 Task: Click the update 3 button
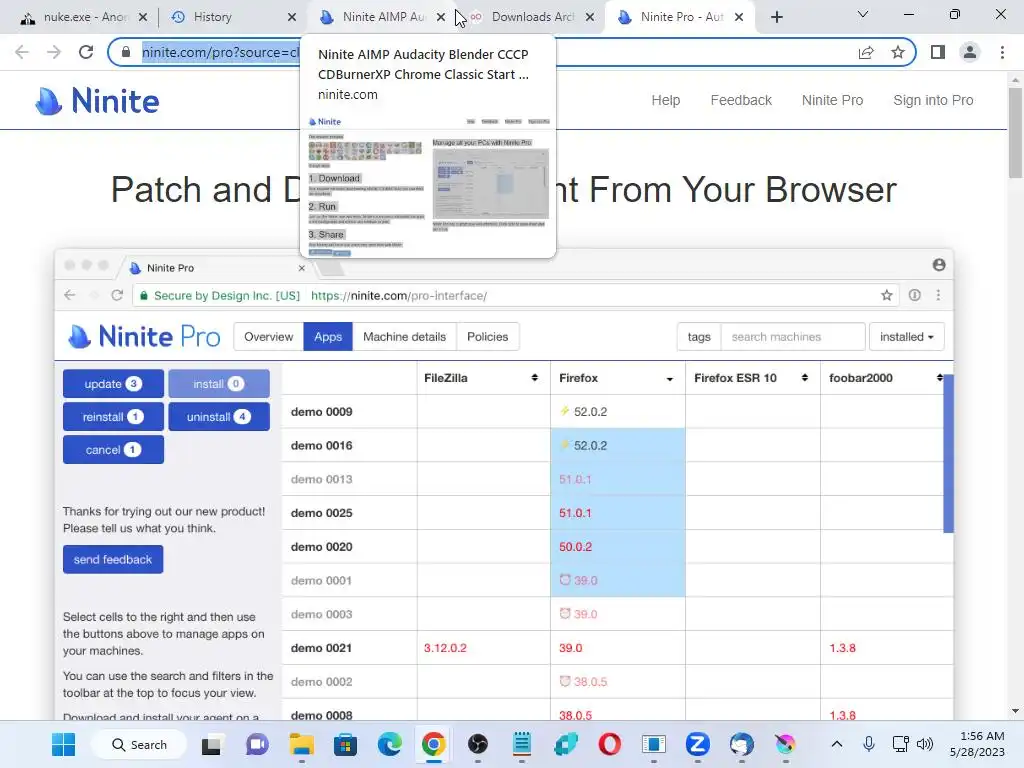[x=113, y=384]
